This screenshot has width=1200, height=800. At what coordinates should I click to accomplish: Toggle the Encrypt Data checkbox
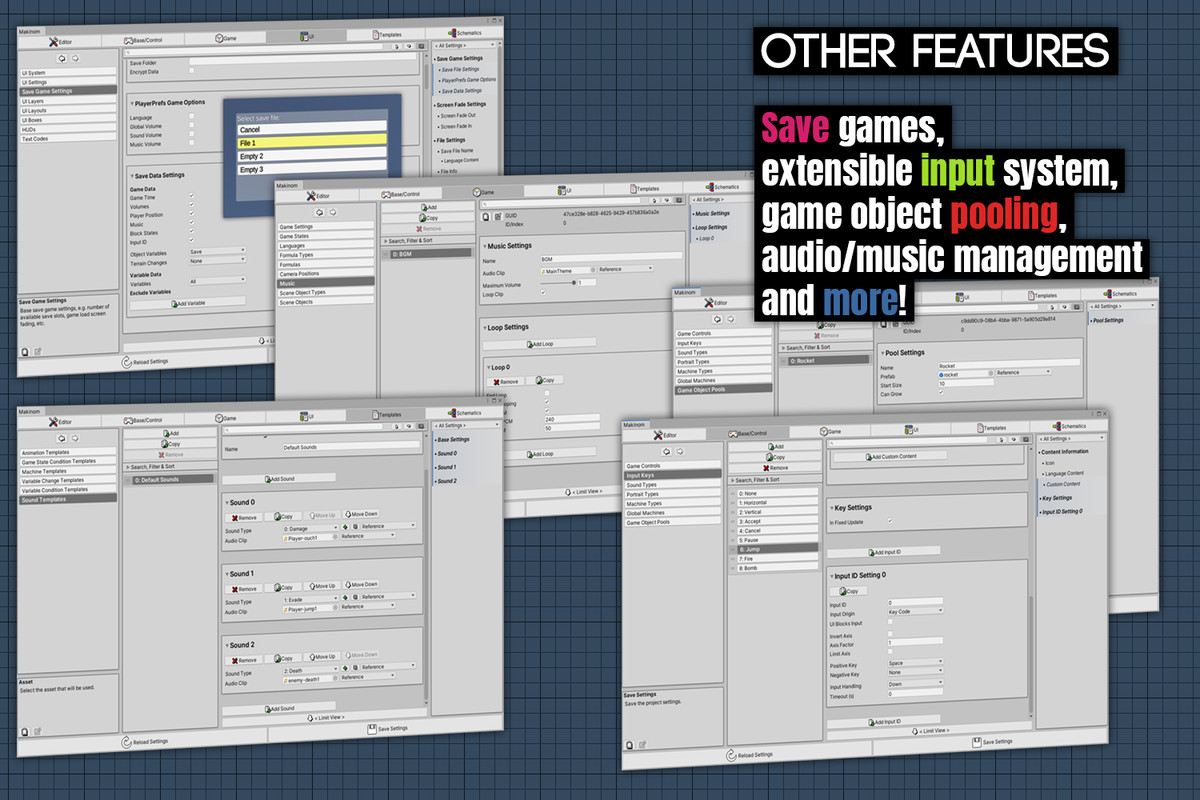(x=191, y=71)
